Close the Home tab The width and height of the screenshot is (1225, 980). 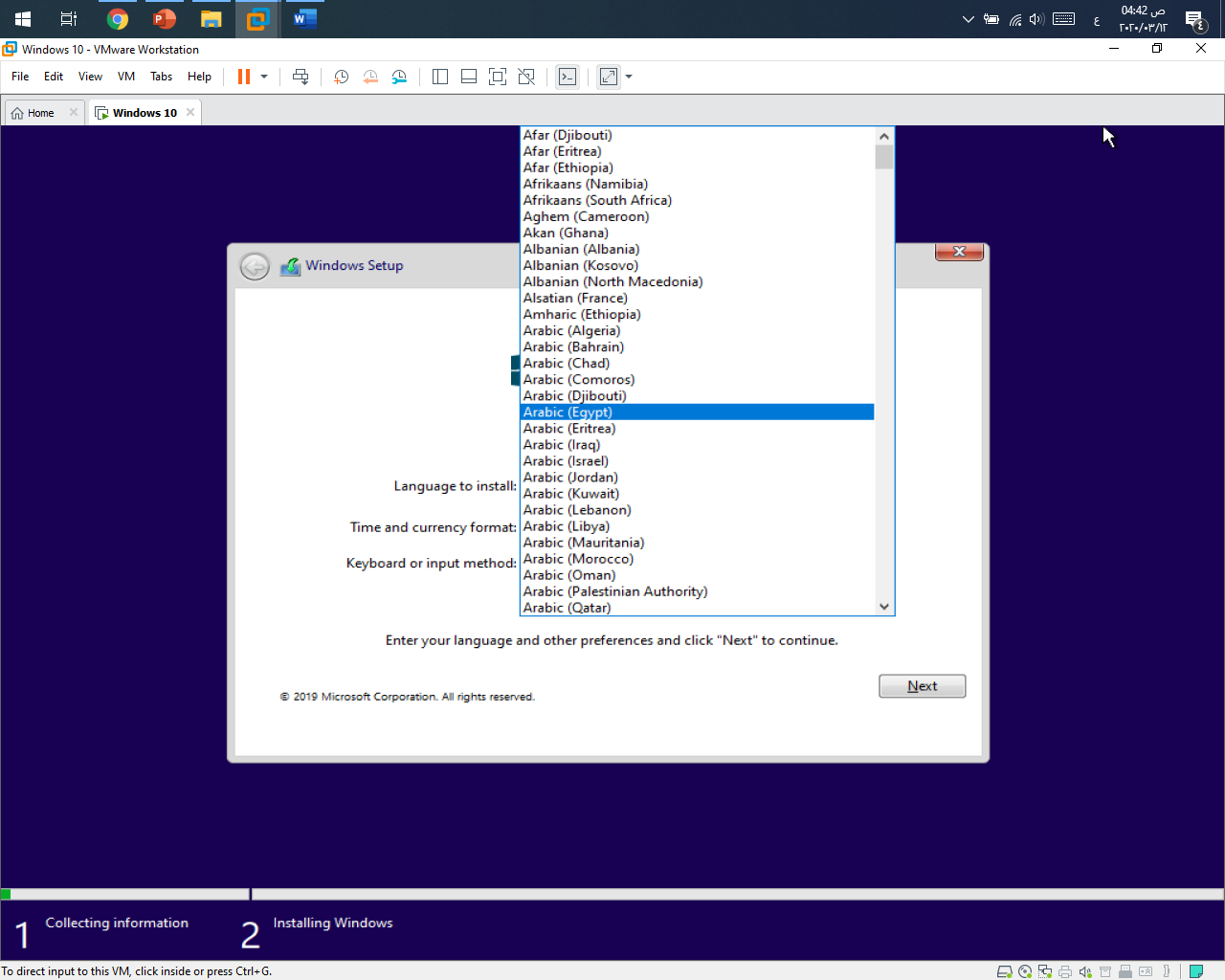click(x=74, y=112)
